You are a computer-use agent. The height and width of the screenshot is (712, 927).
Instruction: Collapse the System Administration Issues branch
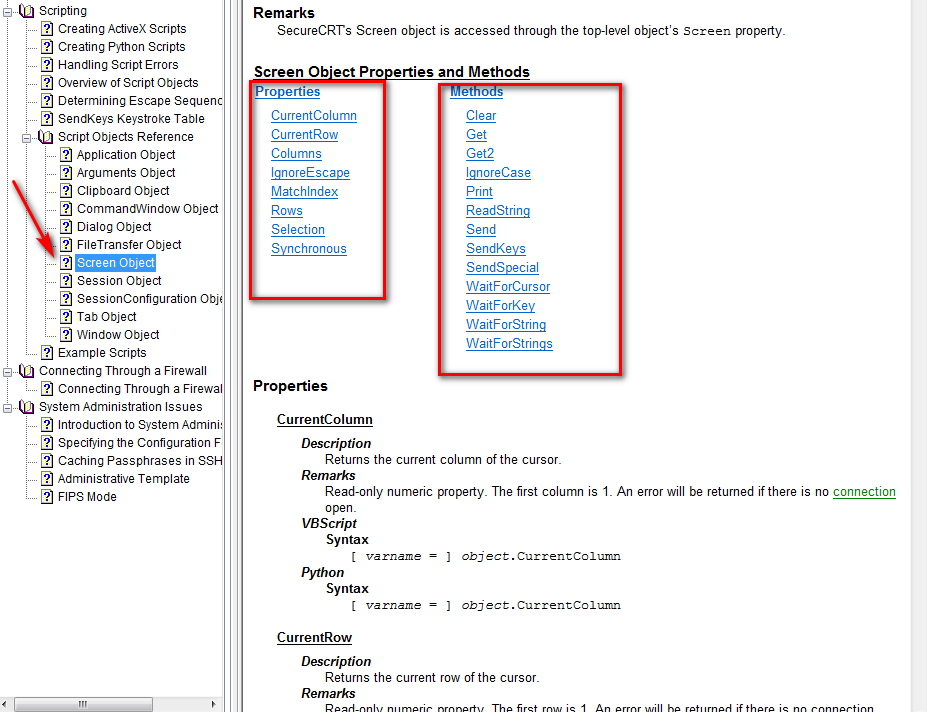(7, 406)
